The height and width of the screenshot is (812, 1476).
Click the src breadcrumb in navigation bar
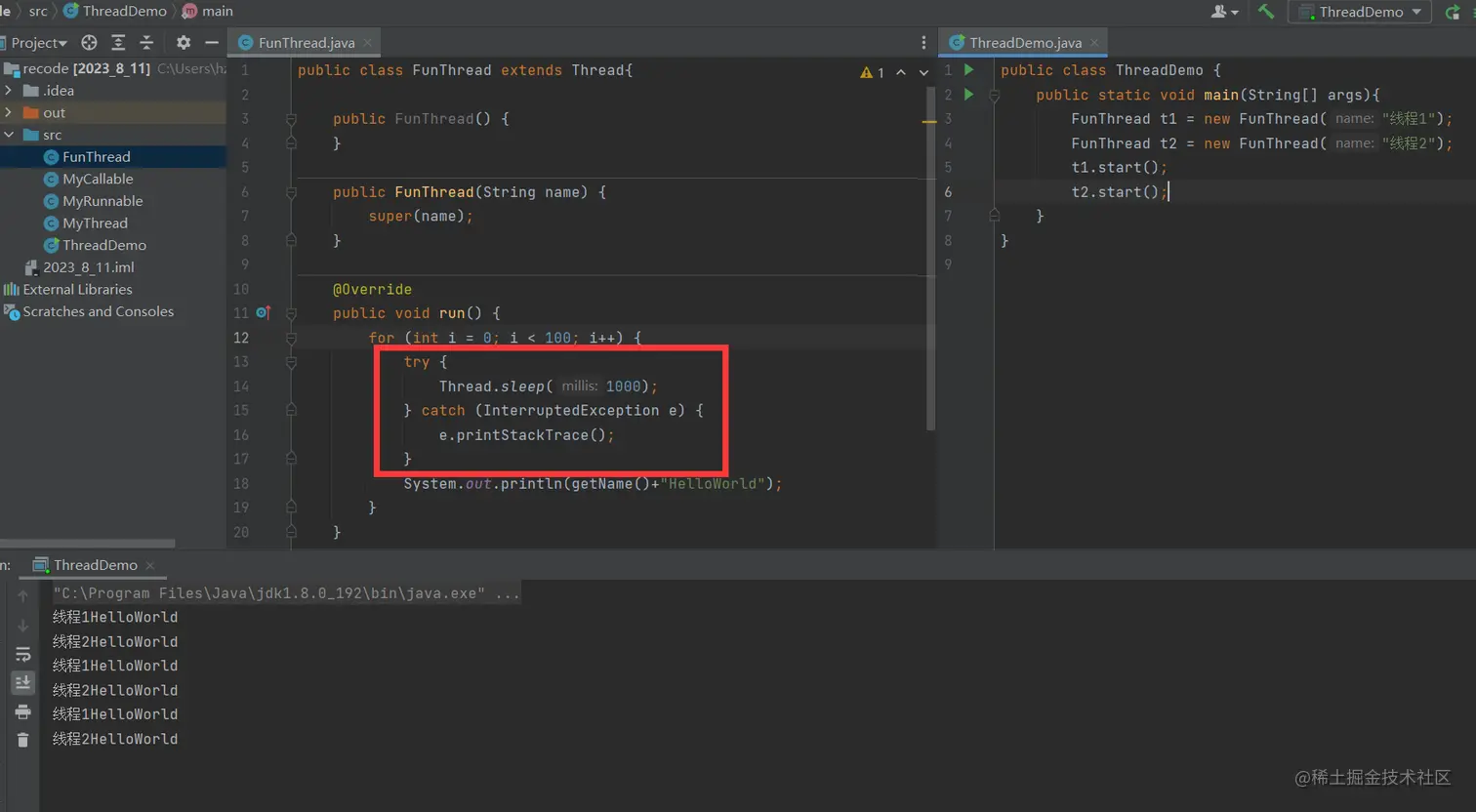point(38,12)
